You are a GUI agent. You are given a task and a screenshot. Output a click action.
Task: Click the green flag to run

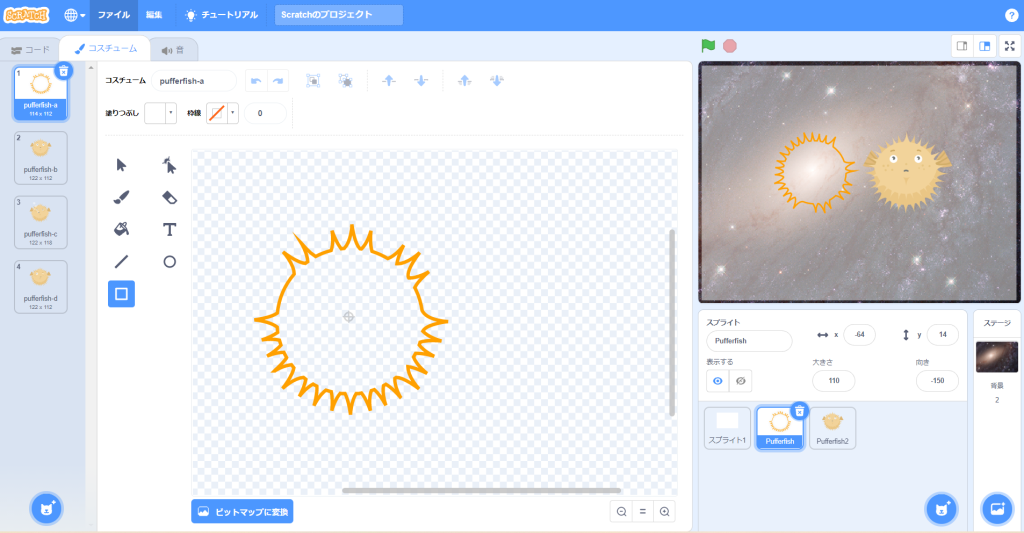708,45
